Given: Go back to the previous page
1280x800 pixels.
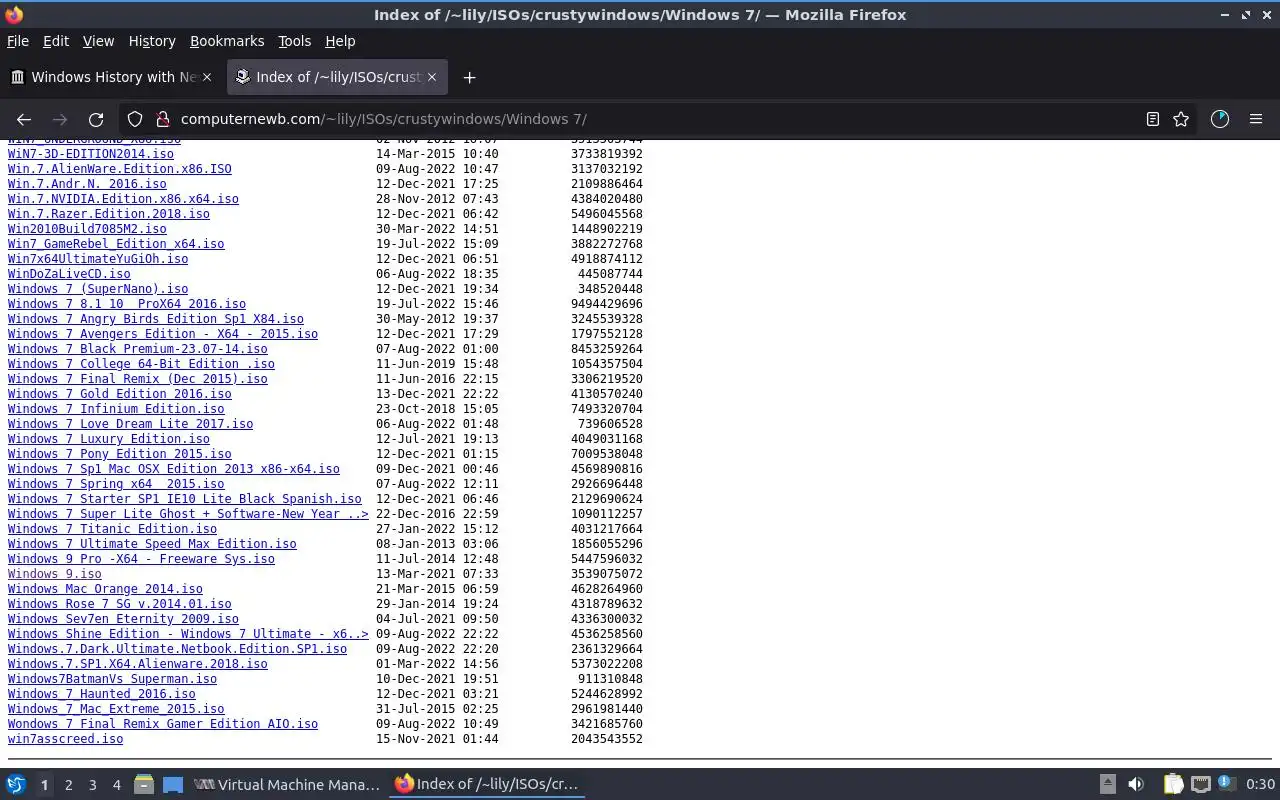Looking at the screenshot, I should click(x=24, y=119).
